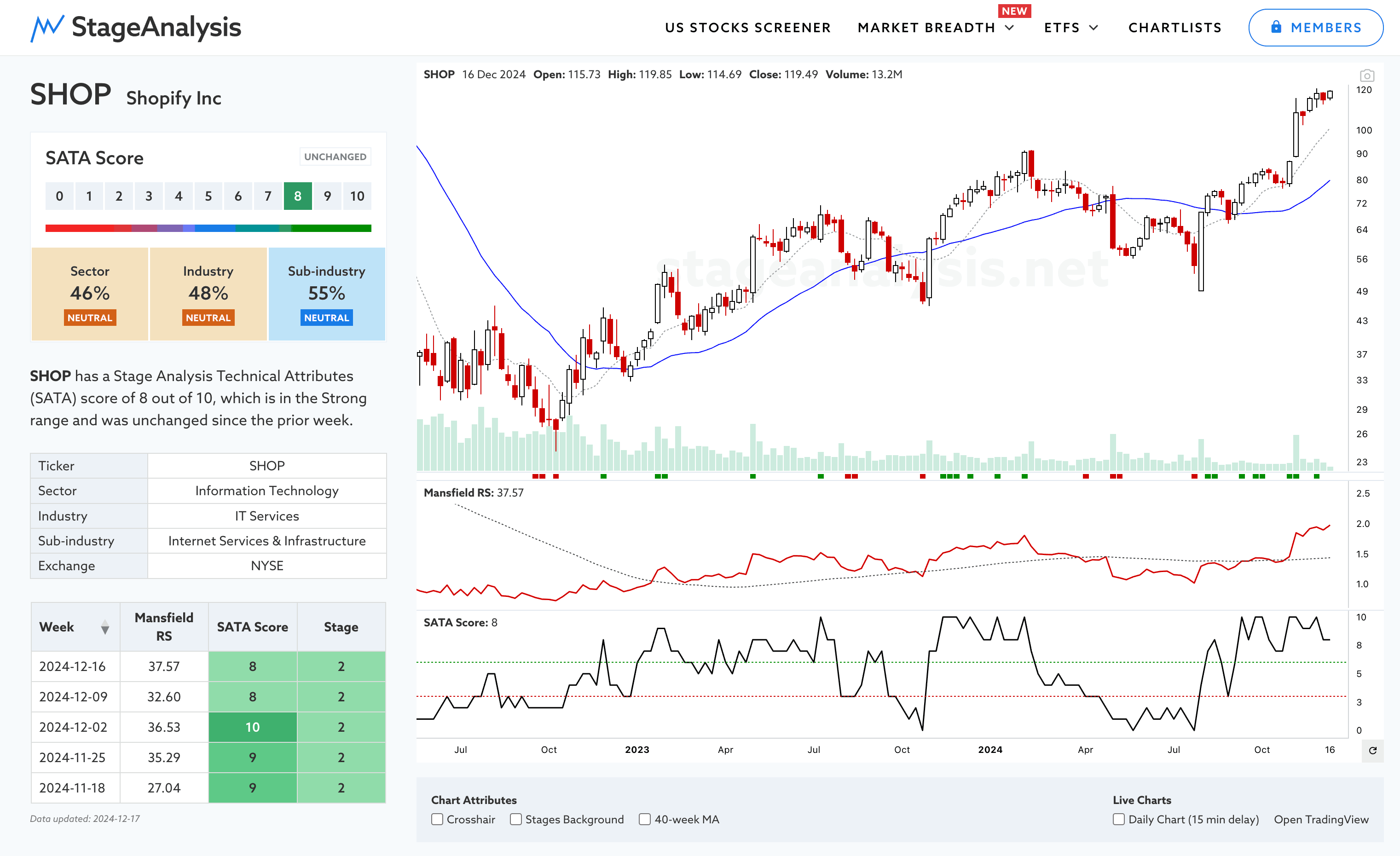Click the Mansfield RS column header
This screenshot has width=1400, height=856.
point(164,626)
